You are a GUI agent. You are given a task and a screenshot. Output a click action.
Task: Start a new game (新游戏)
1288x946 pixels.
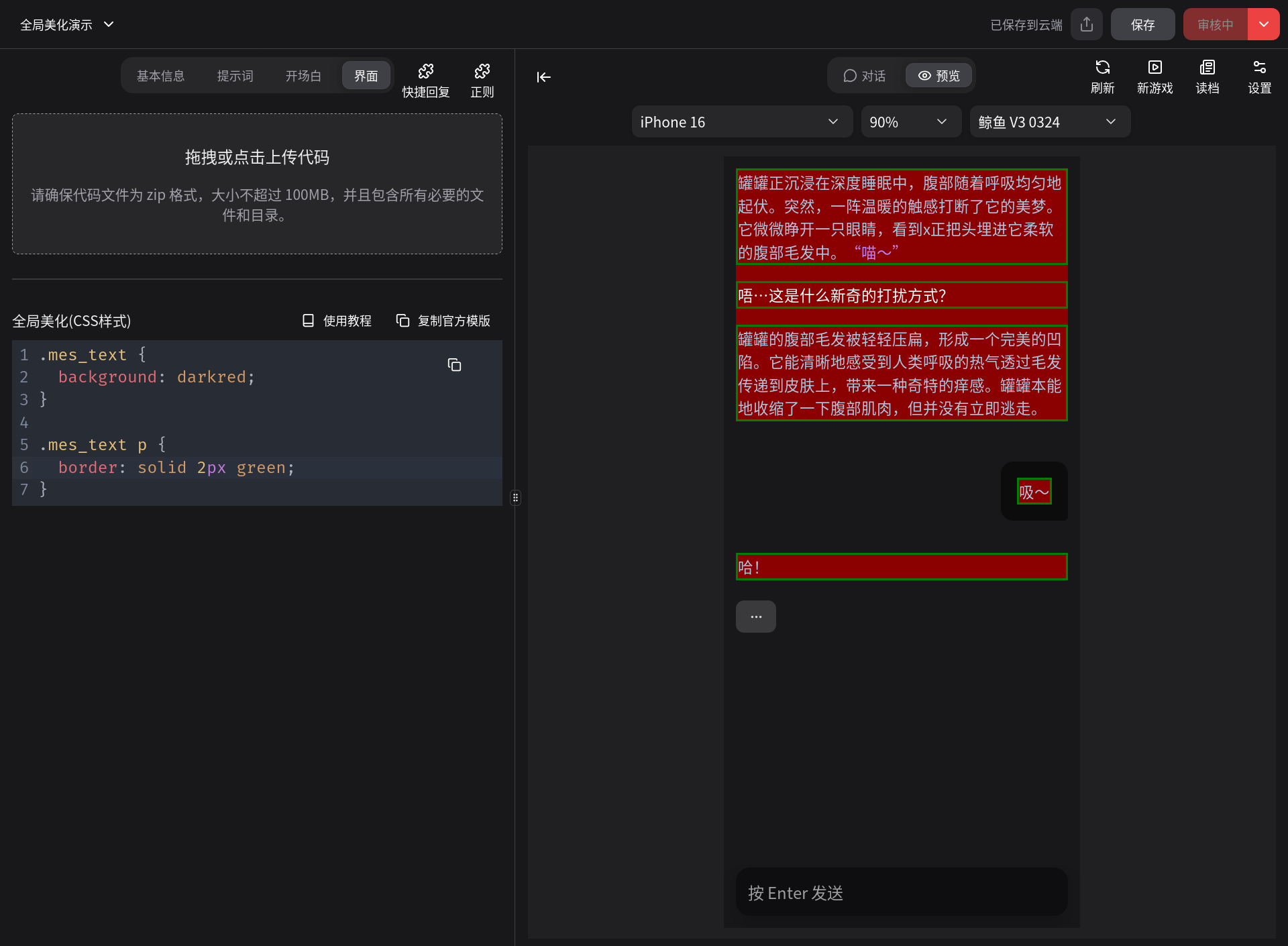click(1155, 76)
